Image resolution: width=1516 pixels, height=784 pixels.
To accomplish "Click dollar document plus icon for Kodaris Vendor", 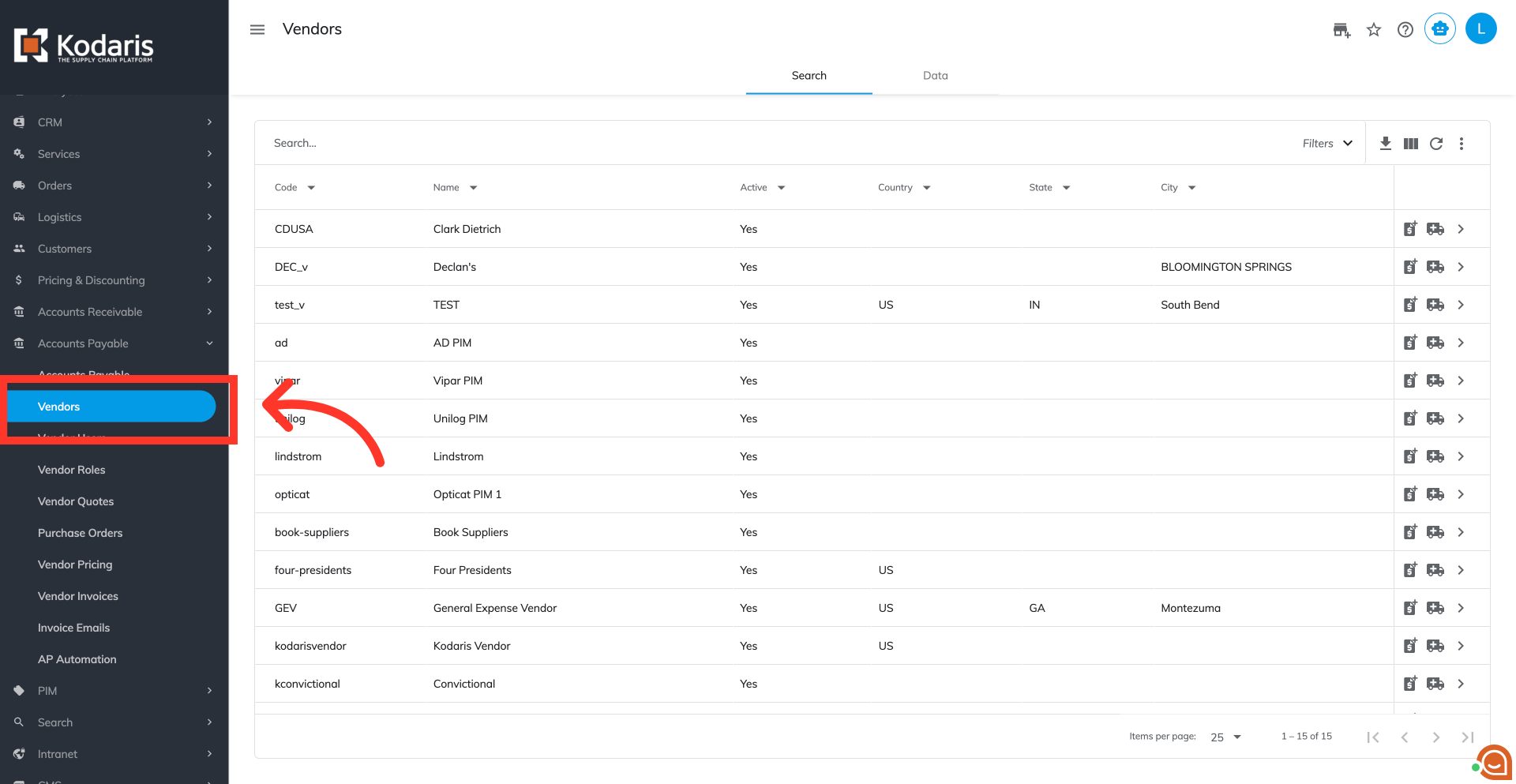I will pos(1411,645).
